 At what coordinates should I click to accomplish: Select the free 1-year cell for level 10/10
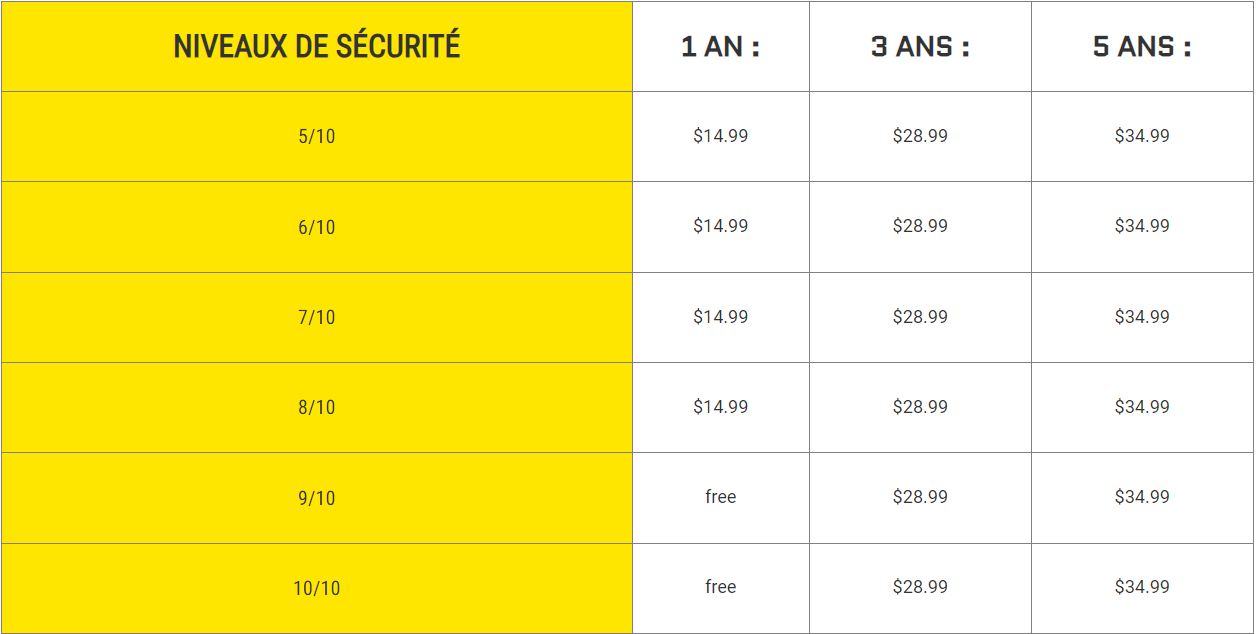click(720, 587)
